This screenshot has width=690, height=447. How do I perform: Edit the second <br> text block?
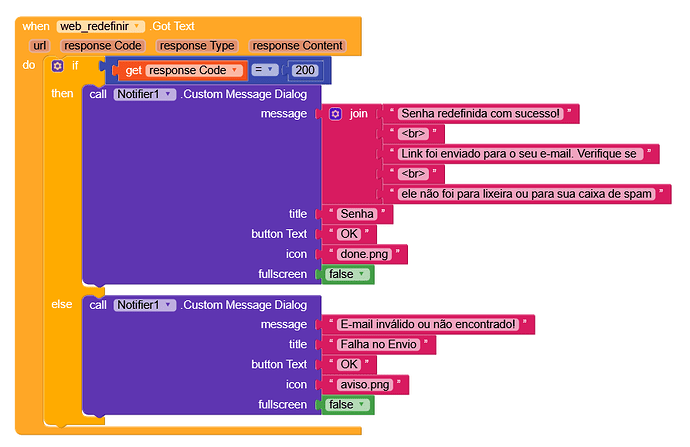click(413, 174)
